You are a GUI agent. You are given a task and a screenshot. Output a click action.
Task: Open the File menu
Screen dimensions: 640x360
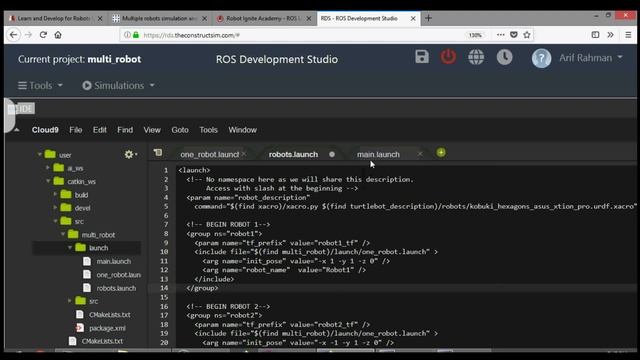pyautogui.click(x=76, y=130)
